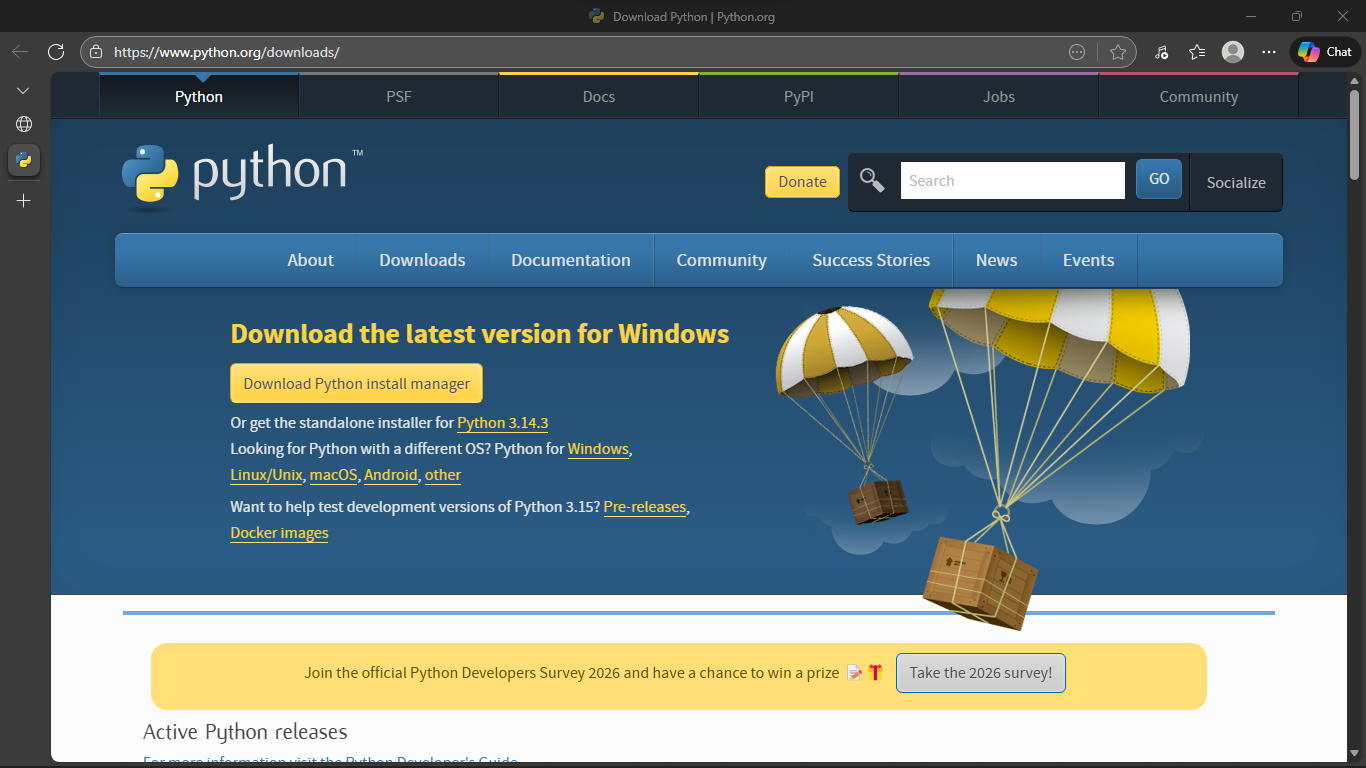Follow the Linux/Unix link
1366x768 pixels.
pos(266,475)
